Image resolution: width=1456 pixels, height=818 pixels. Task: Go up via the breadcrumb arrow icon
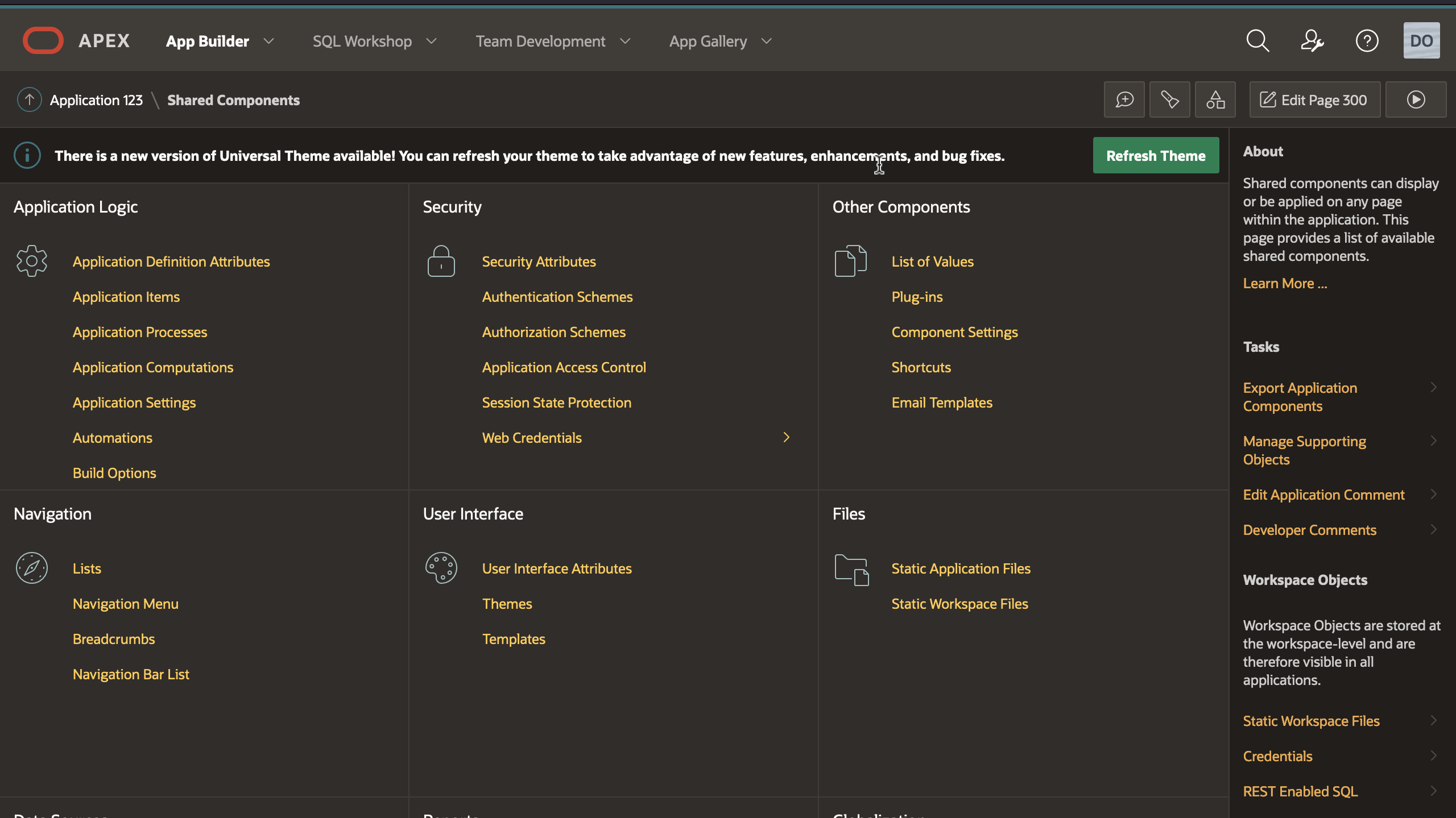point(30,100)
